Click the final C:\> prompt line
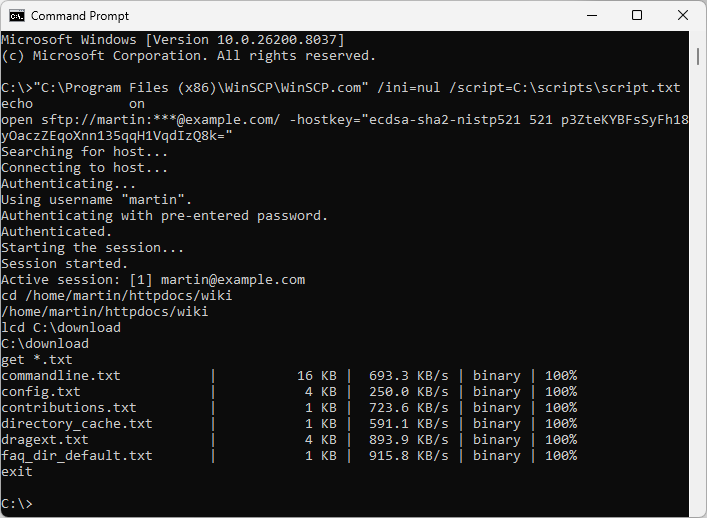The image size is (707, 518). click(17, 503)
